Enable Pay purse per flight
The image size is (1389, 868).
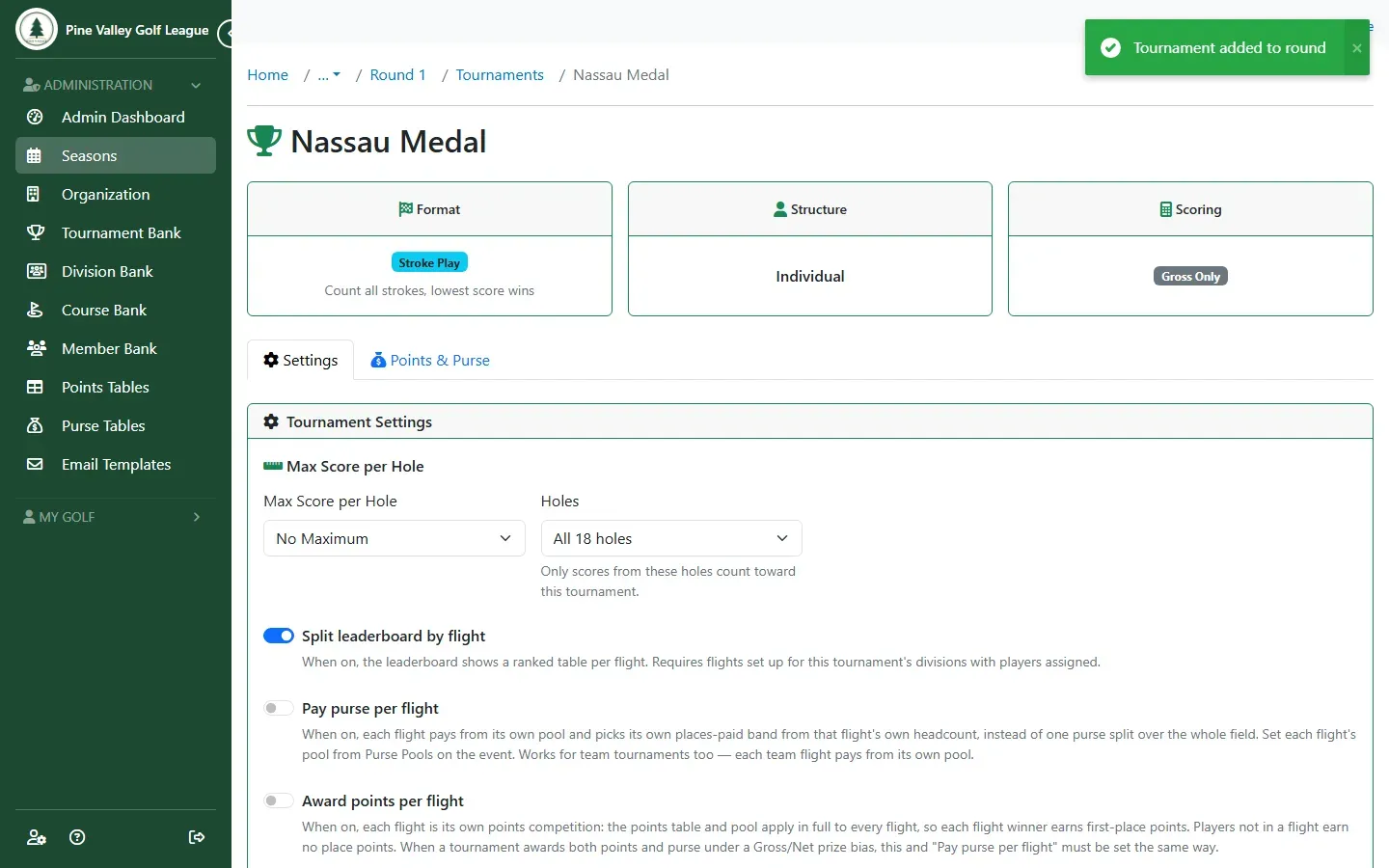pyautogui.click(x=279, y=708)
